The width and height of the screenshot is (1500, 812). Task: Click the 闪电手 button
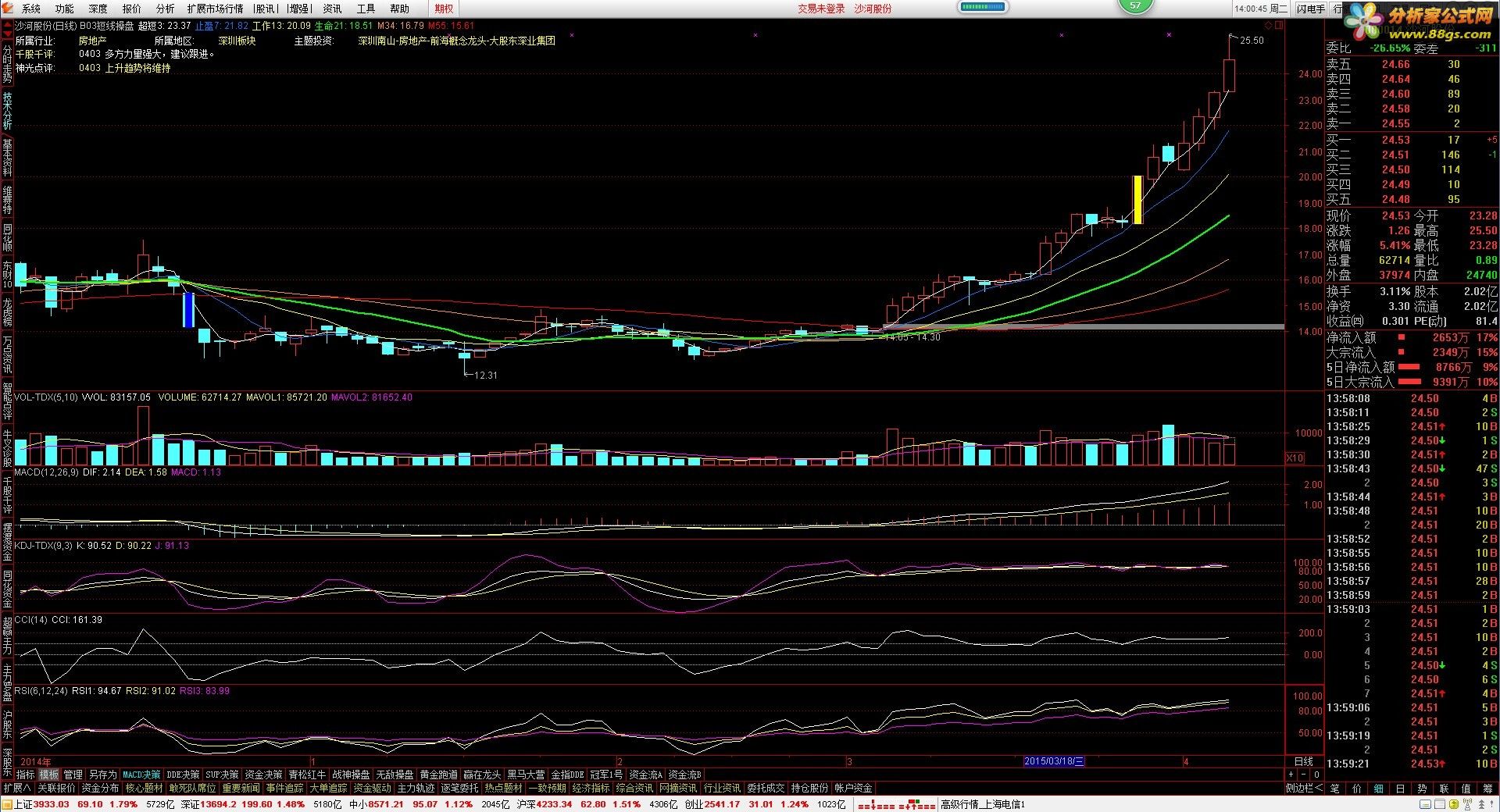(1310, 9)
